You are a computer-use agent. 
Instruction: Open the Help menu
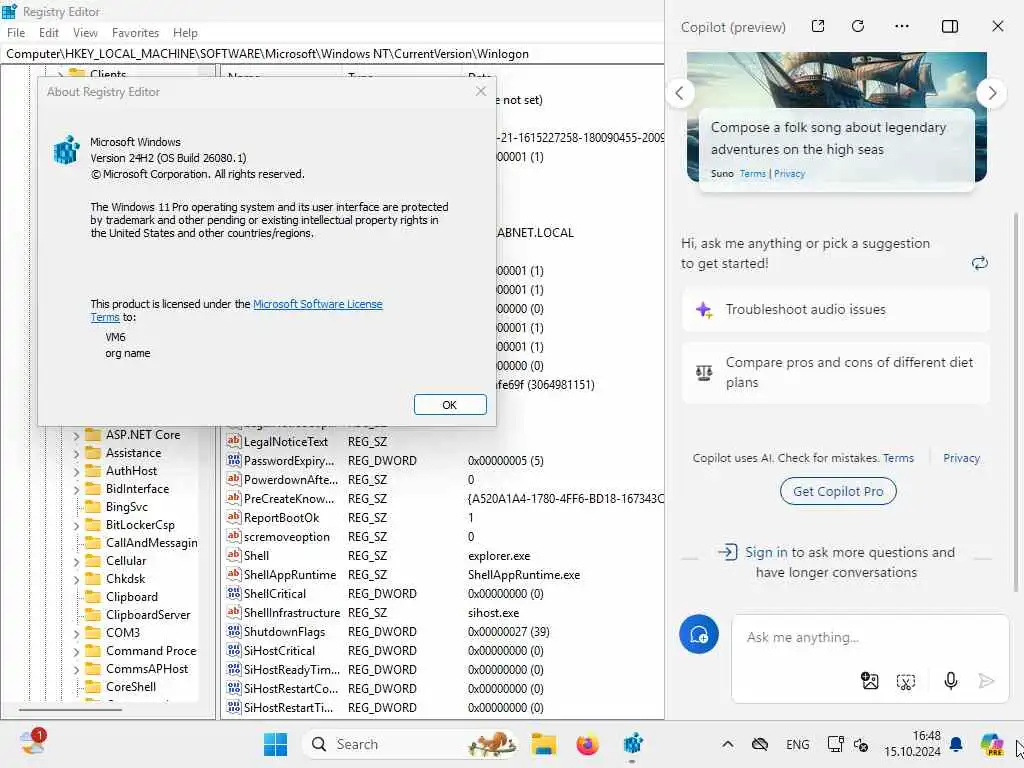point(185,33)
